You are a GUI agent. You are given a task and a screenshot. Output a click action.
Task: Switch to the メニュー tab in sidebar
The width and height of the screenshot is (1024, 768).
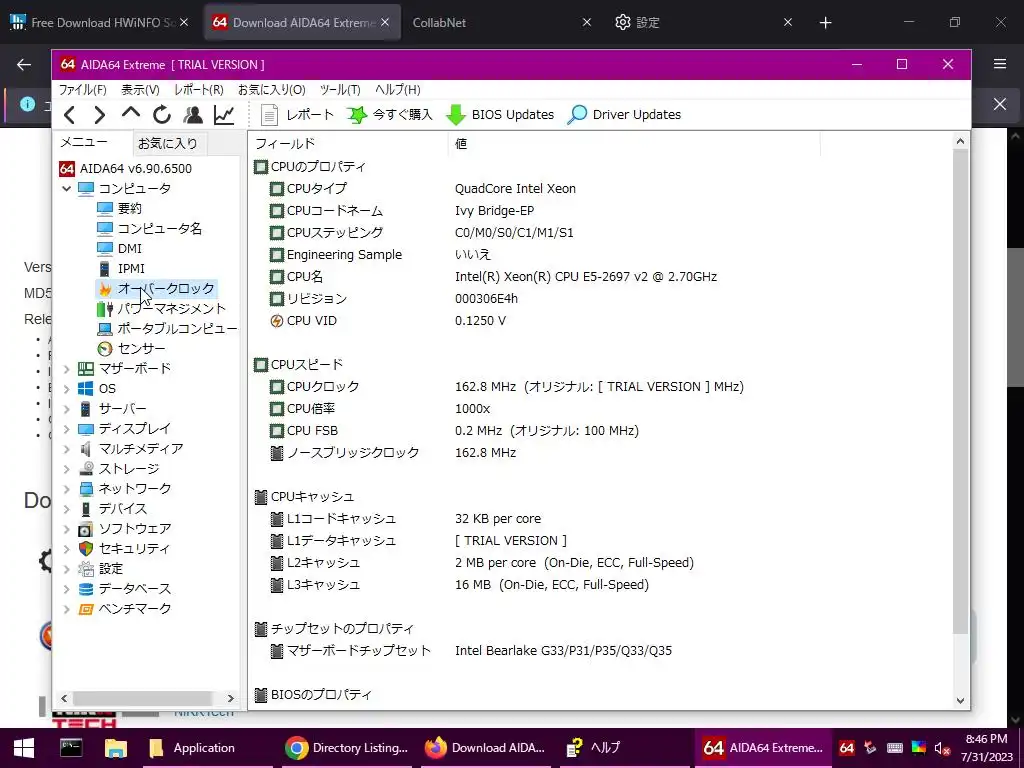click(84, 142)
